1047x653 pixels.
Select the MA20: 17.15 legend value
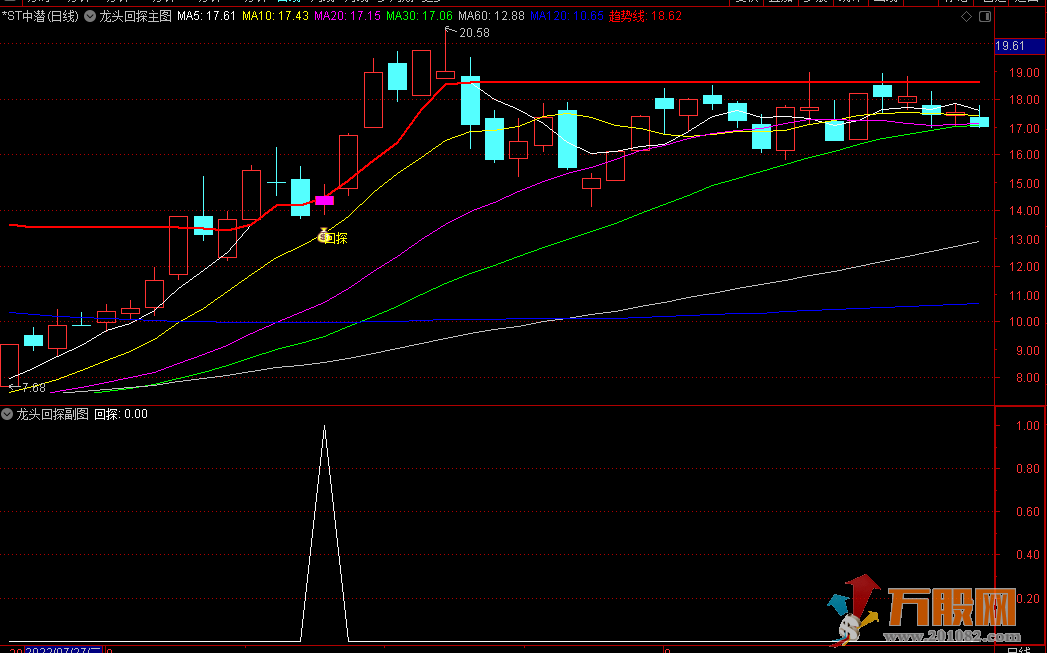[347, 16]
